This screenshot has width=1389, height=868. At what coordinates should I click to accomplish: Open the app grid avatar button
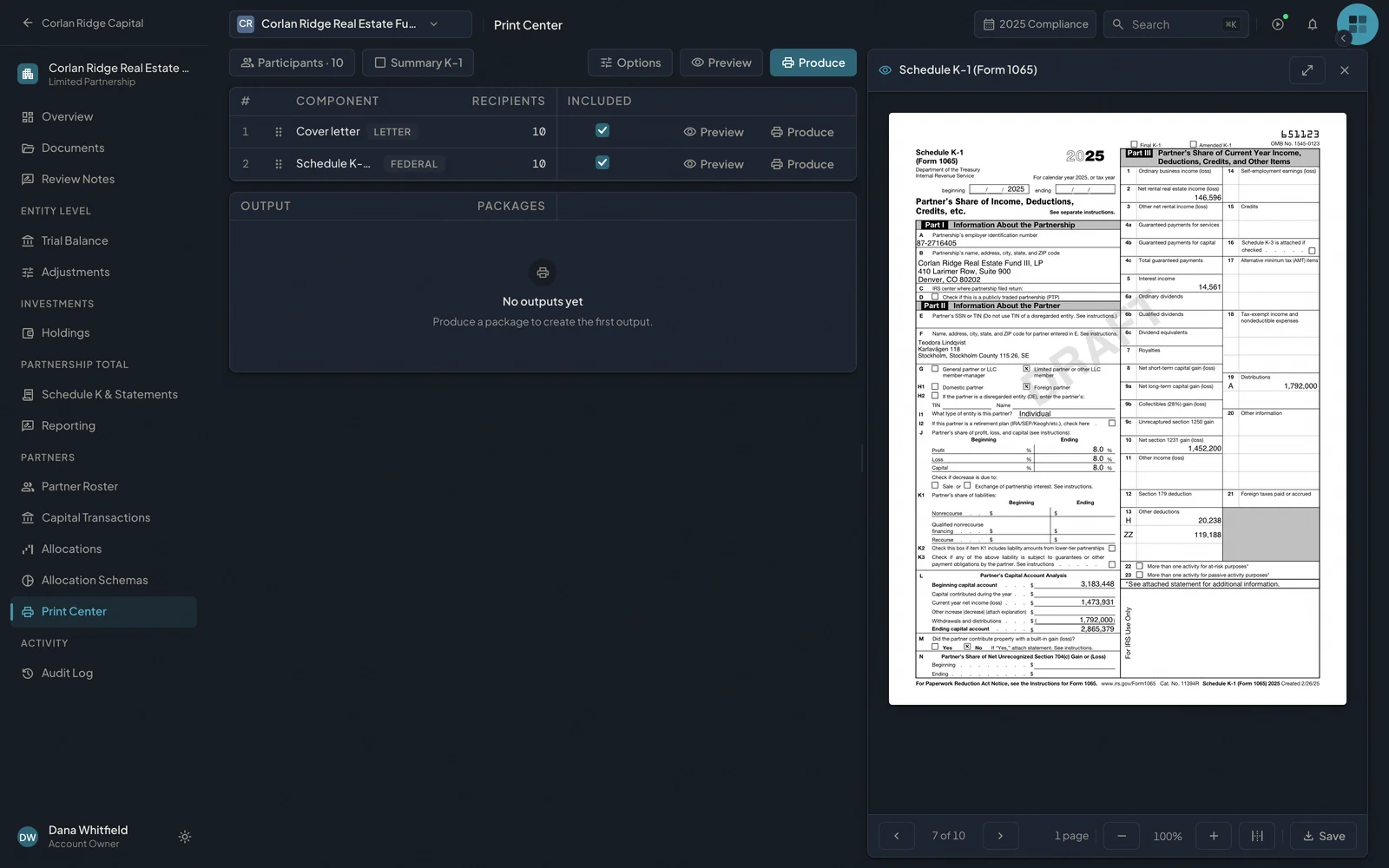(1358, 24)
